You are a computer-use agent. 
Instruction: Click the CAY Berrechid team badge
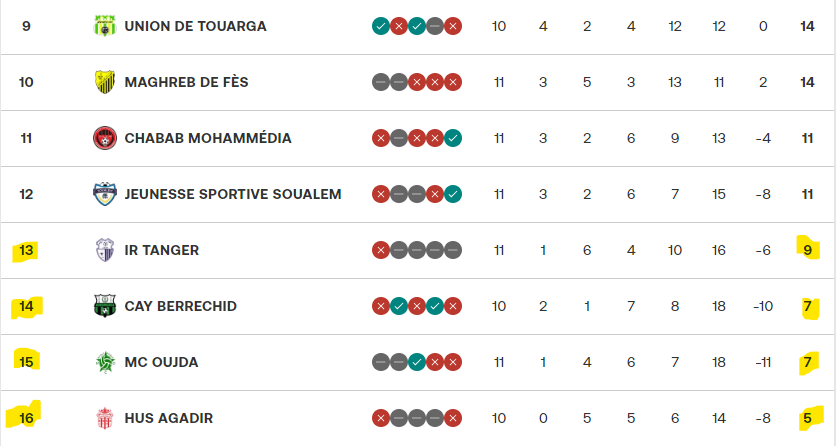pos(104,306)
